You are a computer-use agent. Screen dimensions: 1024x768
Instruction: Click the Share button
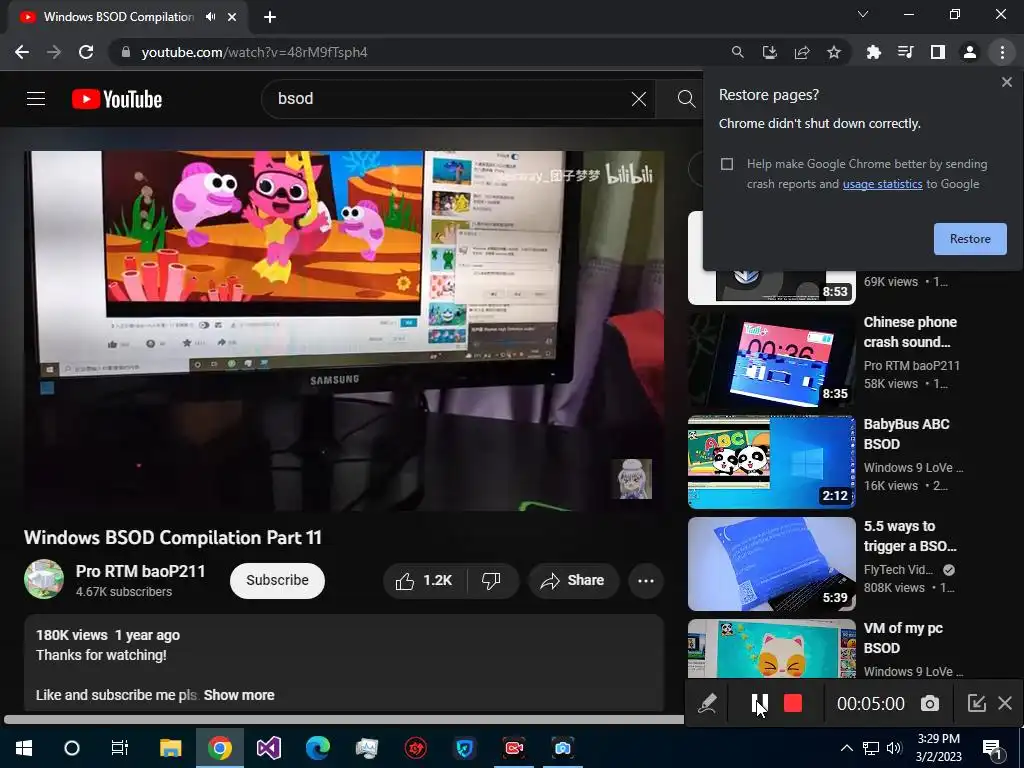click(x=573, y=581)
